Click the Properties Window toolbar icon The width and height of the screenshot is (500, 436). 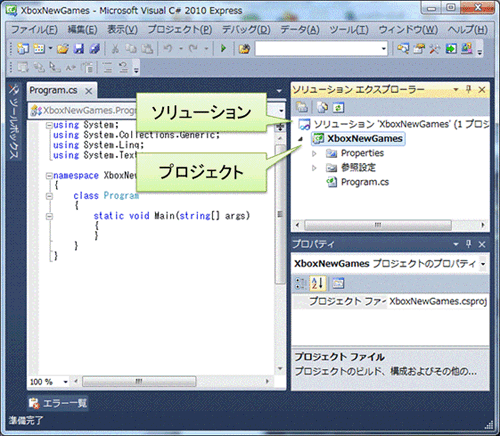coord(419,49)
